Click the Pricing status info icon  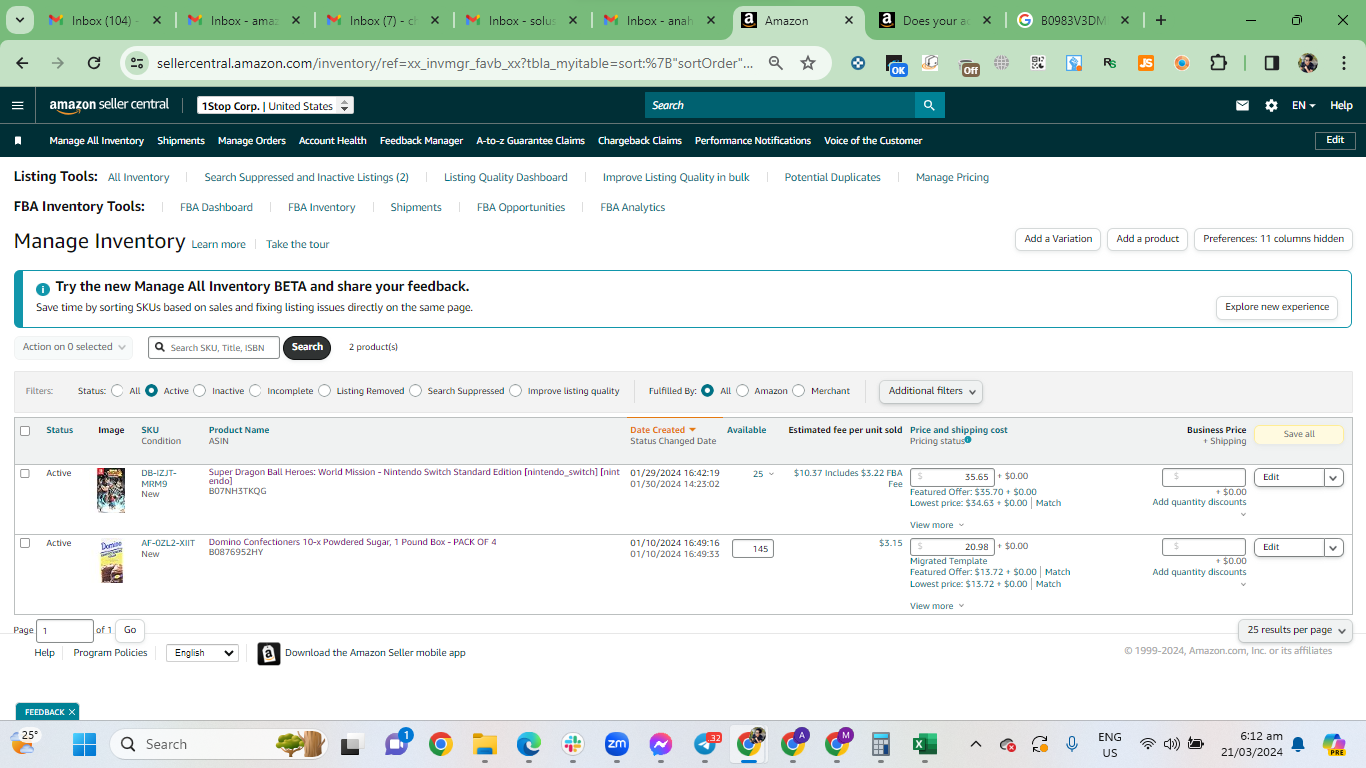(x=968, y=440)
